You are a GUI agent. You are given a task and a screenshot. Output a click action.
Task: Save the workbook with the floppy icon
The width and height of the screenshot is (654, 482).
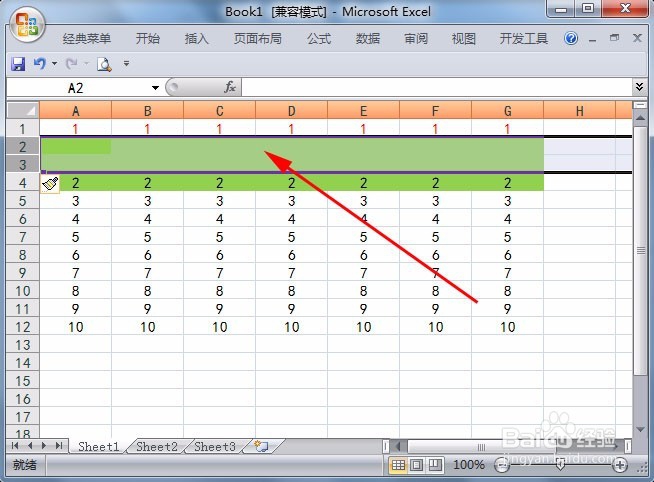point(18,64)
